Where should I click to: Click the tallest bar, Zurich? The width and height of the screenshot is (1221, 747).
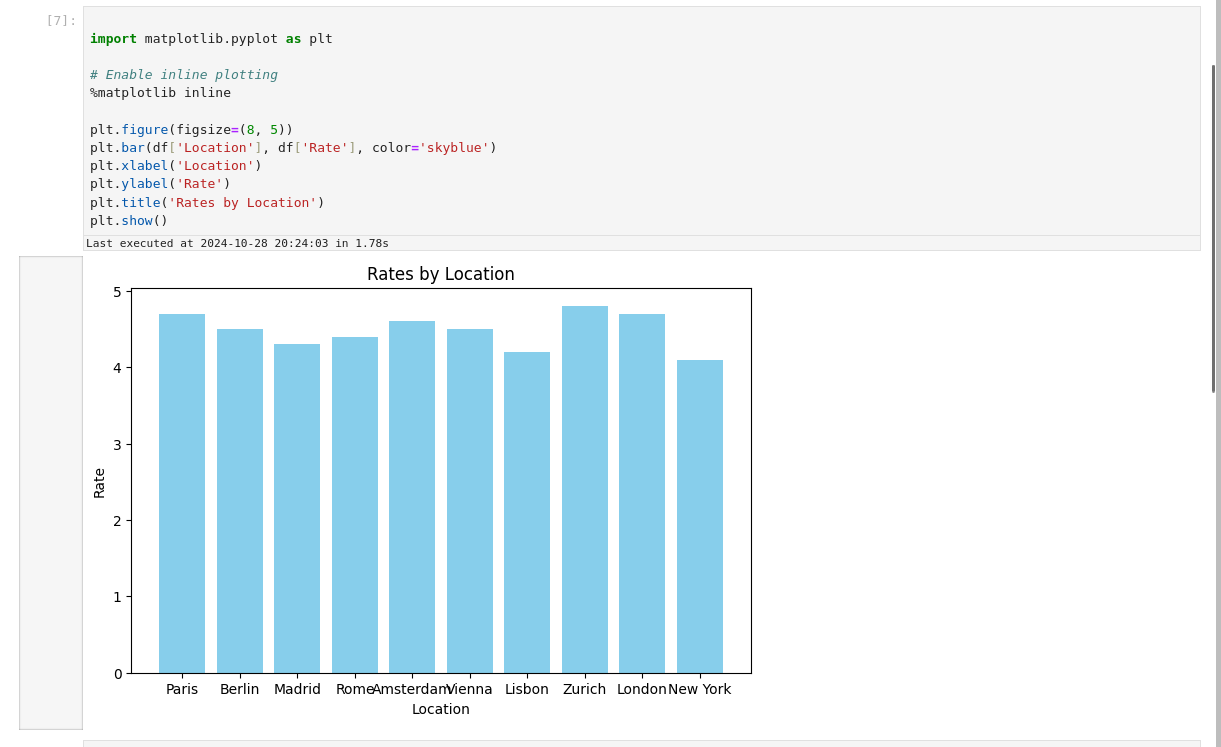585,489
